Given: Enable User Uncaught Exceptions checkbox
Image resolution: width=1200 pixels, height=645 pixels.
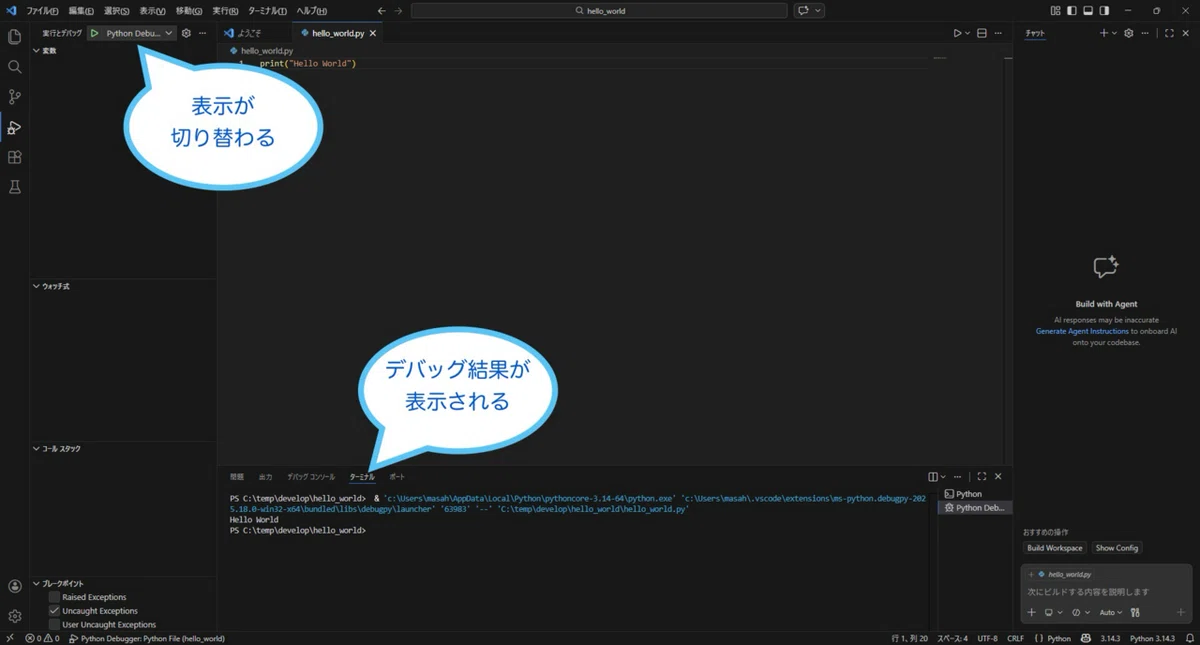Looking at the screenshot, I should pyautogui.click(x=54, y=624).
